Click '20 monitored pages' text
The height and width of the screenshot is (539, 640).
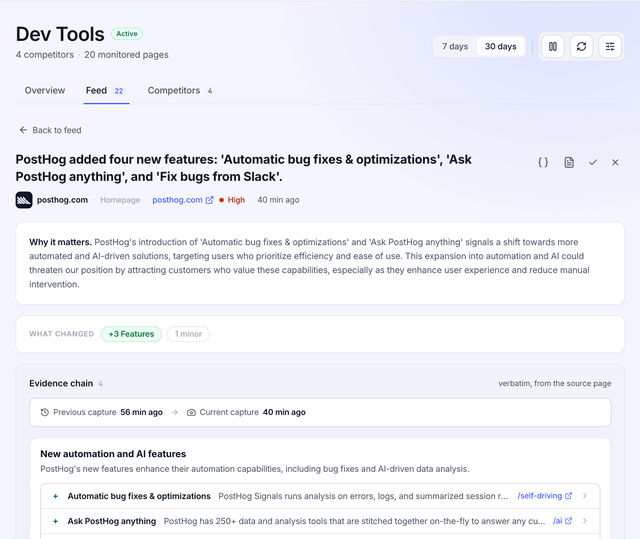[x=126, y=55]
